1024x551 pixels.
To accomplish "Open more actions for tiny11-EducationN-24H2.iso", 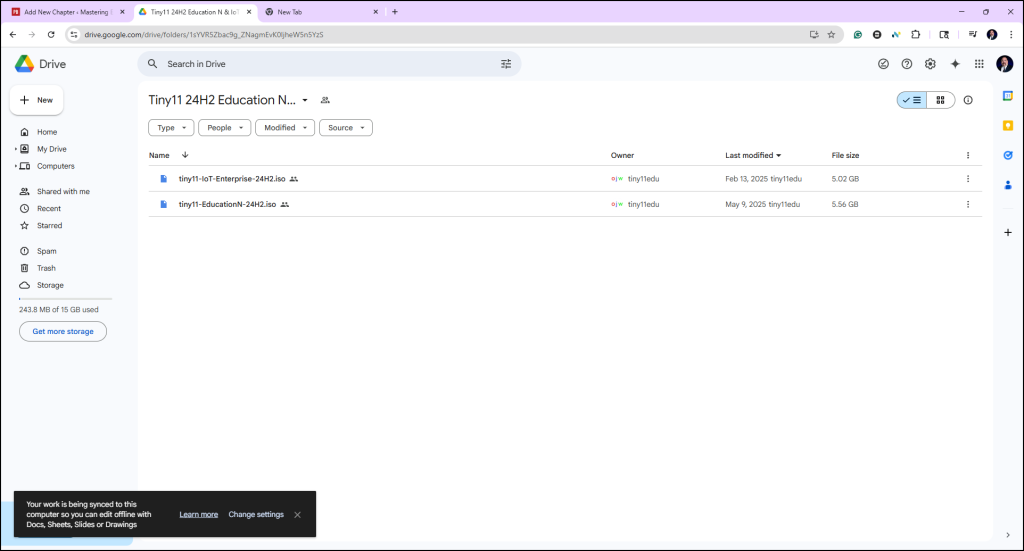I will click(968, 204).
